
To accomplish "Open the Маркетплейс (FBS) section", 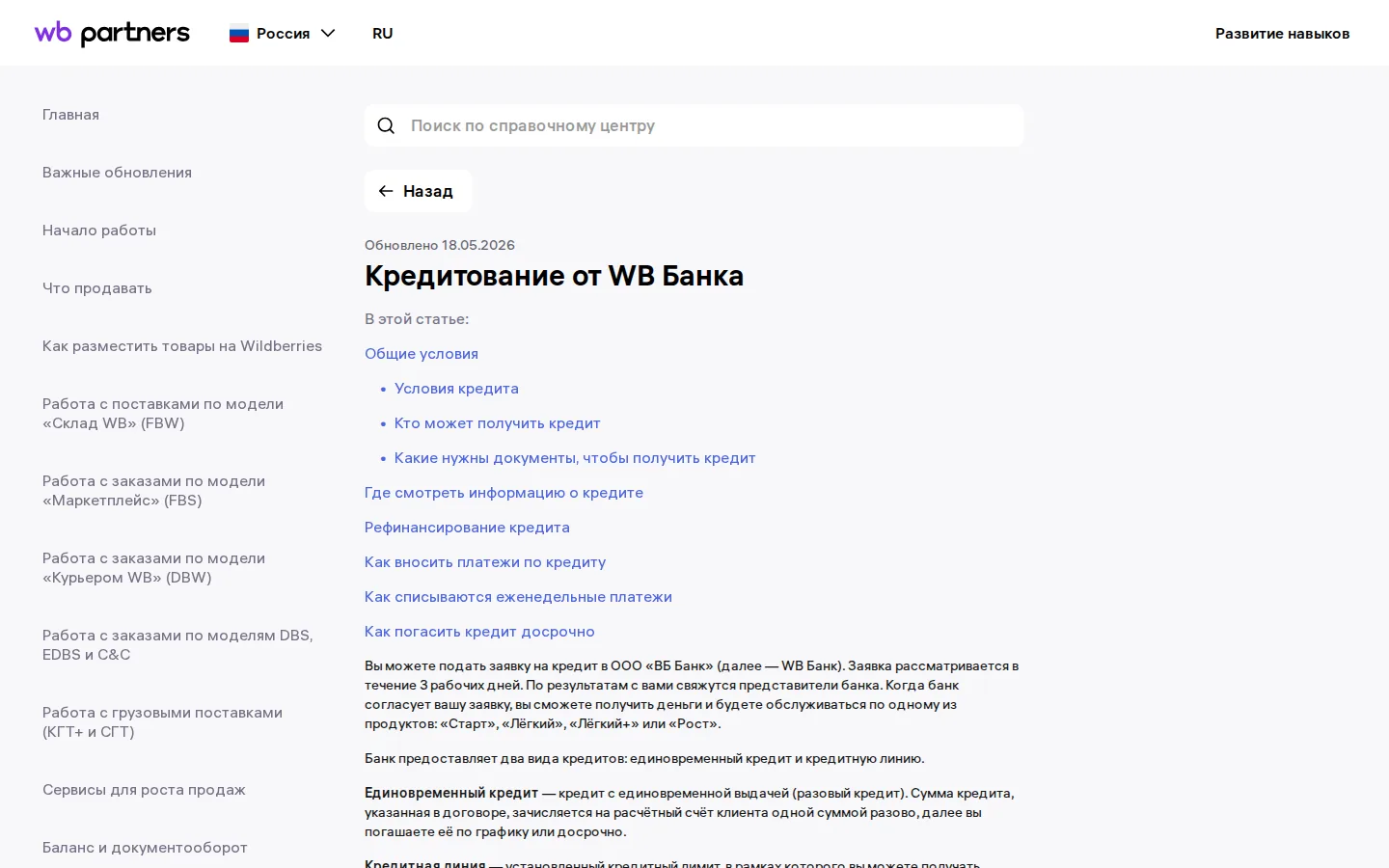I will pos(153,491).
